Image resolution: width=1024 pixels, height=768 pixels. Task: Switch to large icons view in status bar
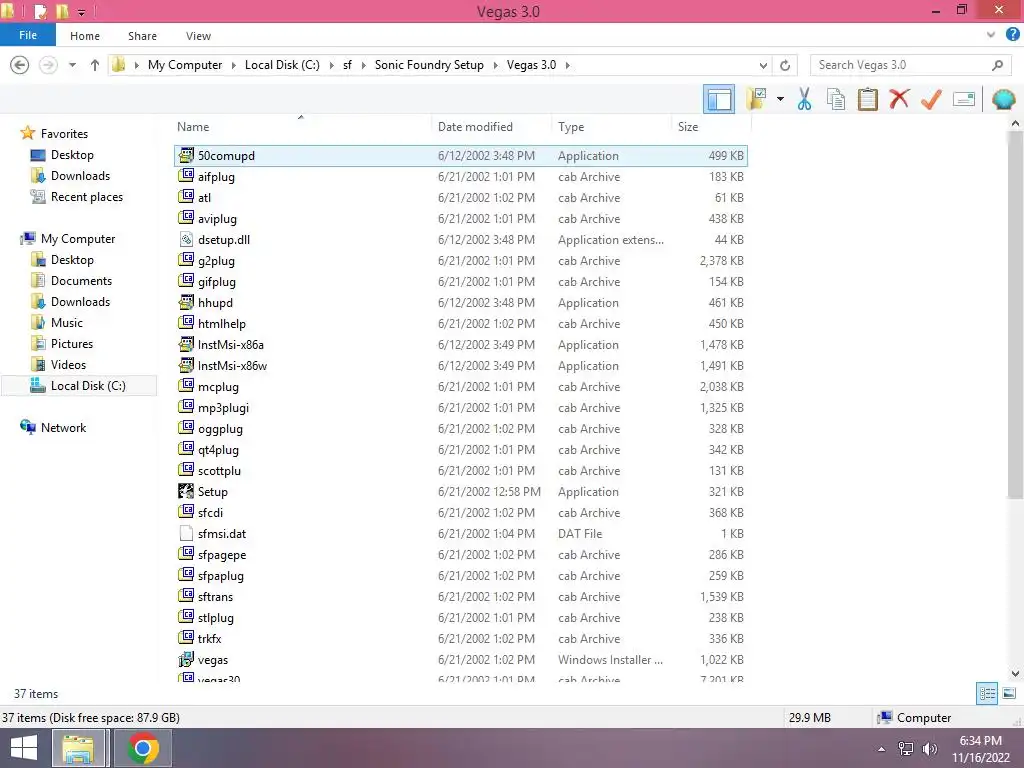1009,693
